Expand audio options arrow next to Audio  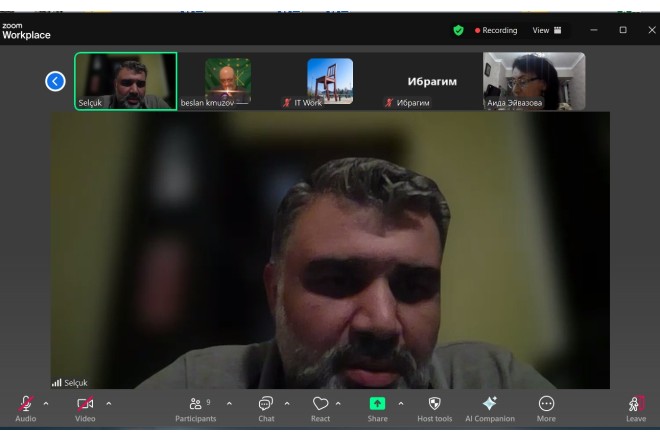tap(46, 404)
